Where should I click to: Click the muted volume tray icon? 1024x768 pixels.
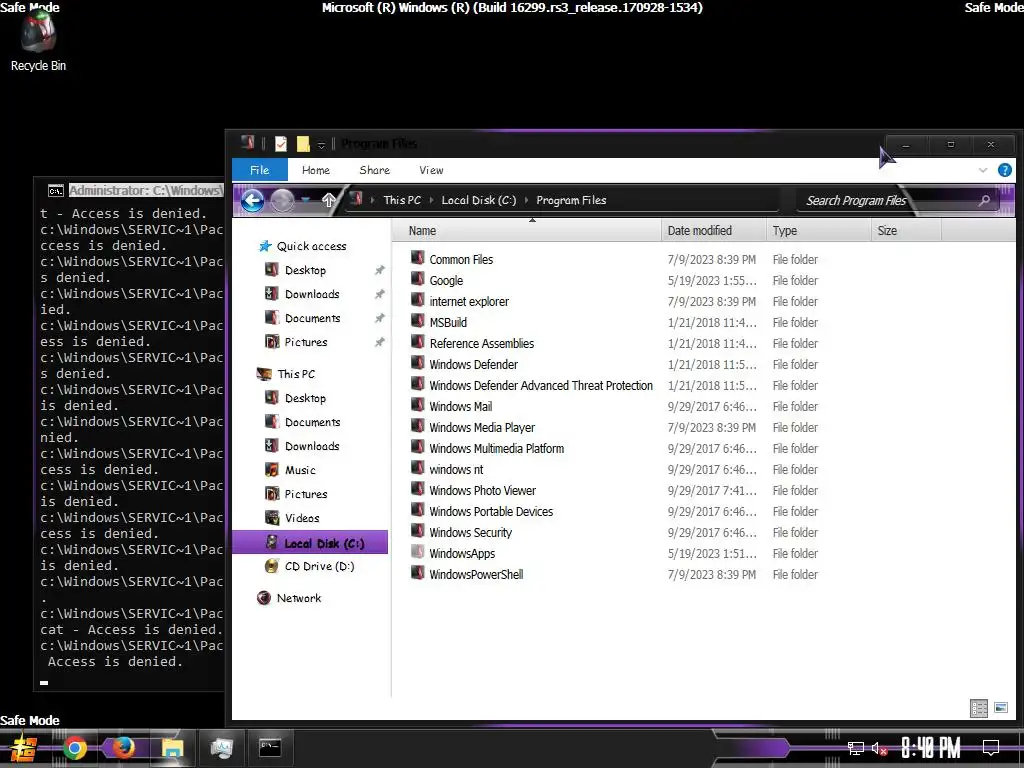tap(879, 748)
